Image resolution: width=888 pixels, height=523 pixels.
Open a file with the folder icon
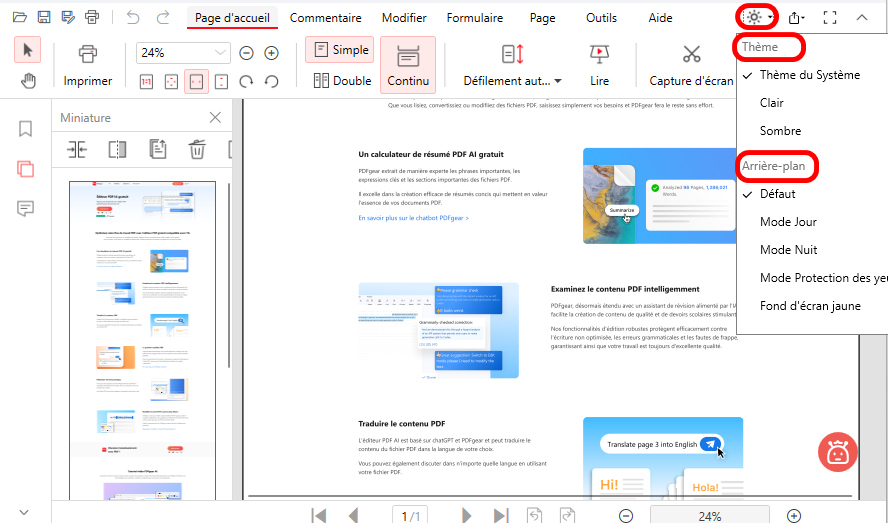[x=20, y=18]
